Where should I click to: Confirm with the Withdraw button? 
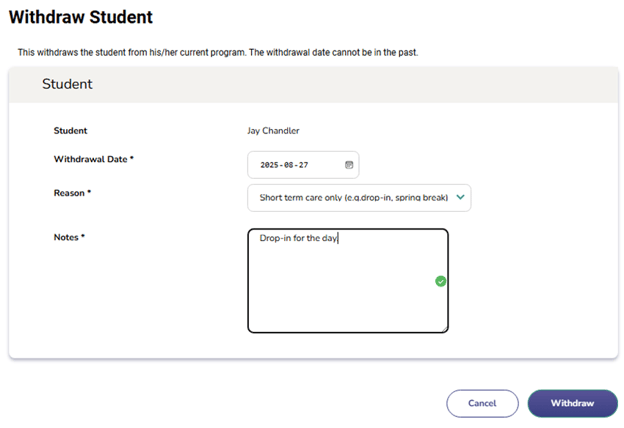coord(572,403)
